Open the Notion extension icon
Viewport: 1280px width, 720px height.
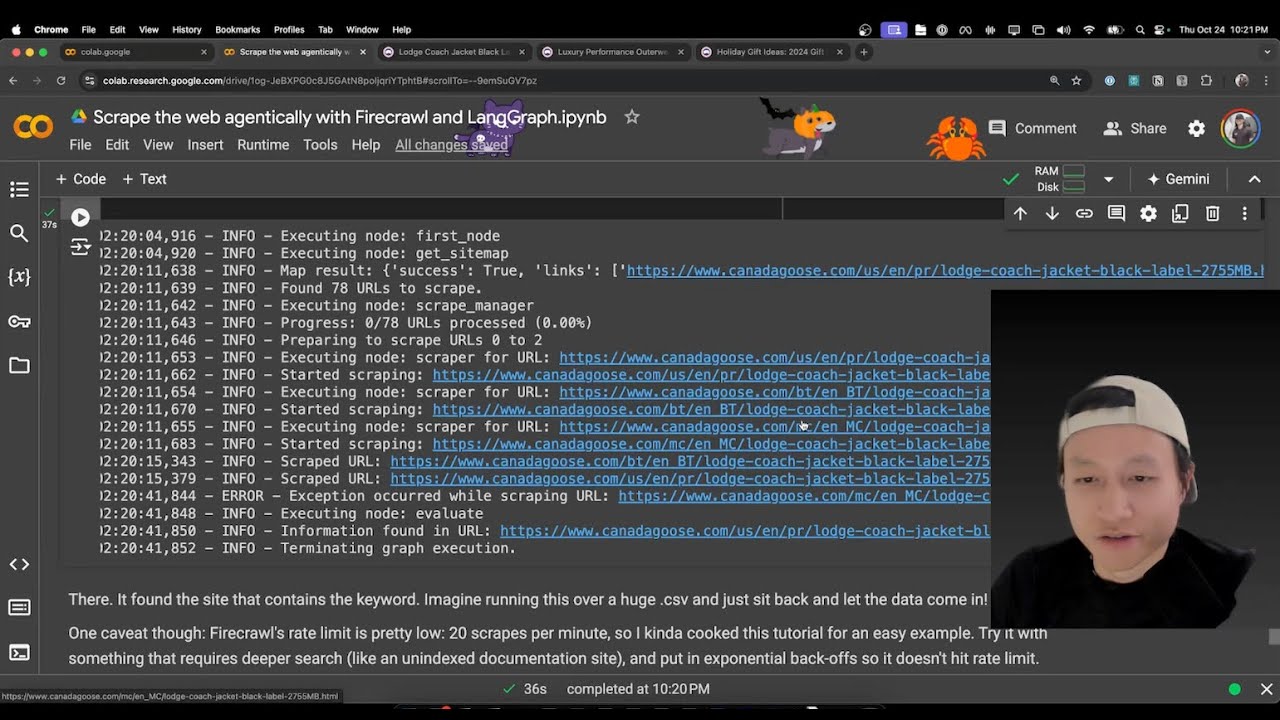[x=1158, y=80]
